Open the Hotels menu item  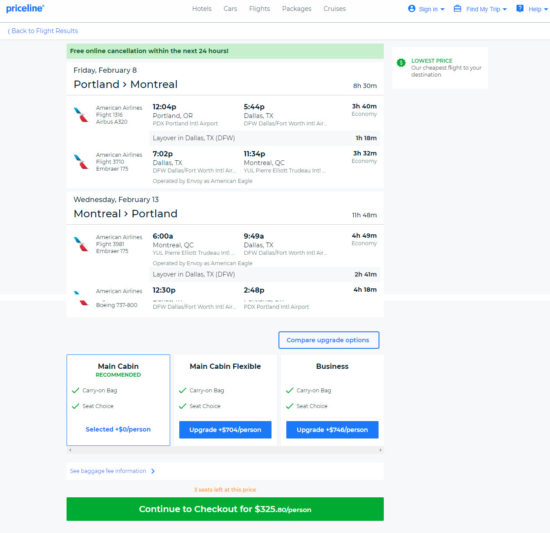[x=202, y=8]
